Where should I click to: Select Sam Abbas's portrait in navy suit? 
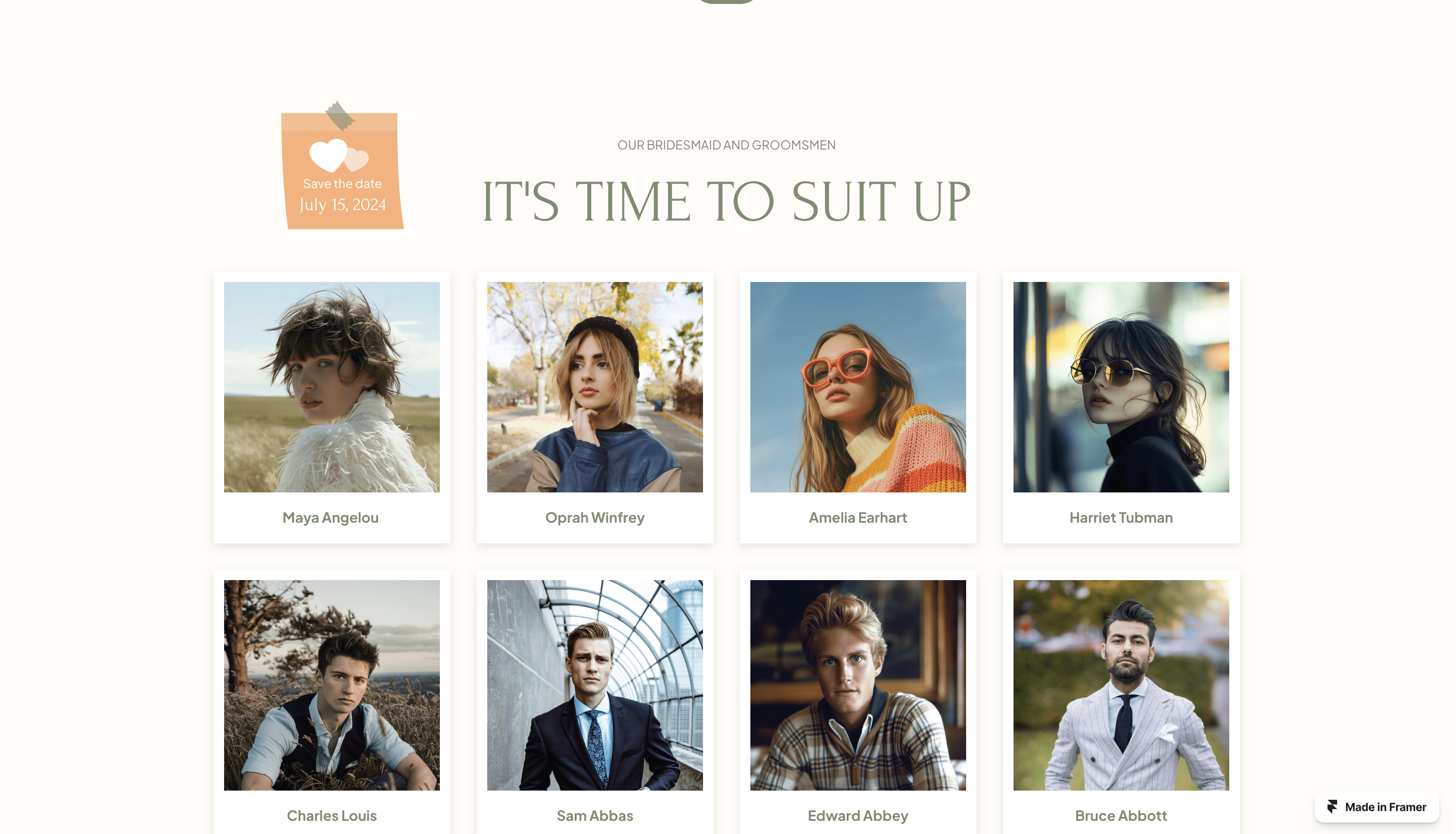[595, 685]
